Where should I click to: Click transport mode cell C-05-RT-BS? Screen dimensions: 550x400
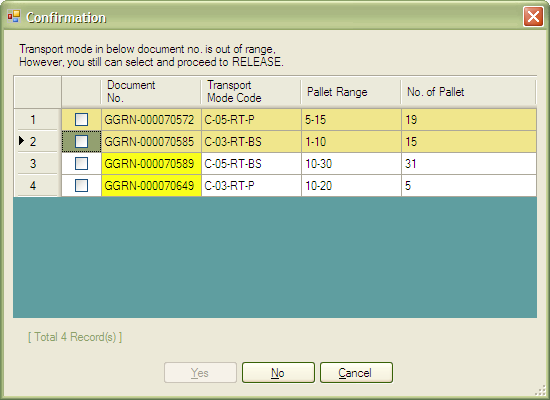click(x=251, y=164)
